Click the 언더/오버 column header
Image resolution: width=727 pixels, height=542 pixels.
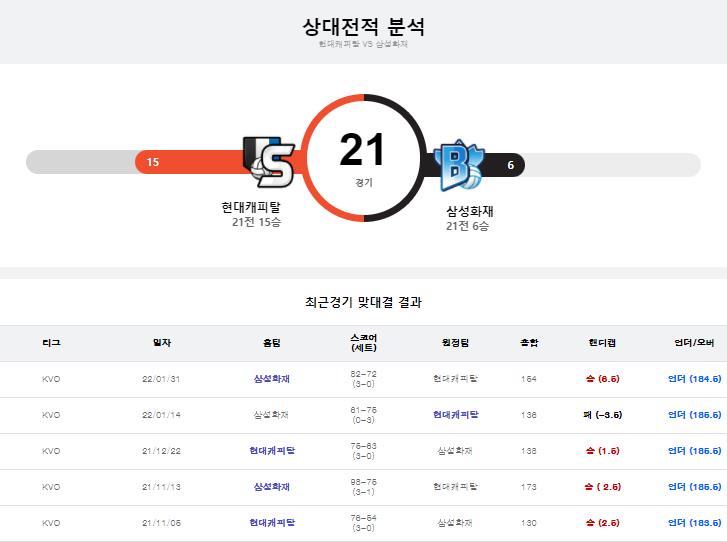[694, 343]
